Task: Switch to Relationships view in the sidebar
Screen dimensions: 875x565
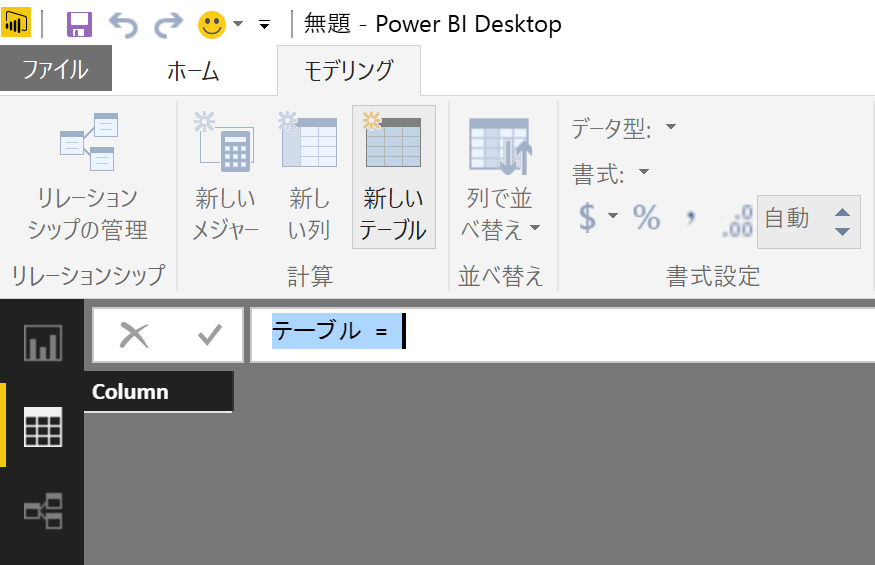Action: click(42, 510)
